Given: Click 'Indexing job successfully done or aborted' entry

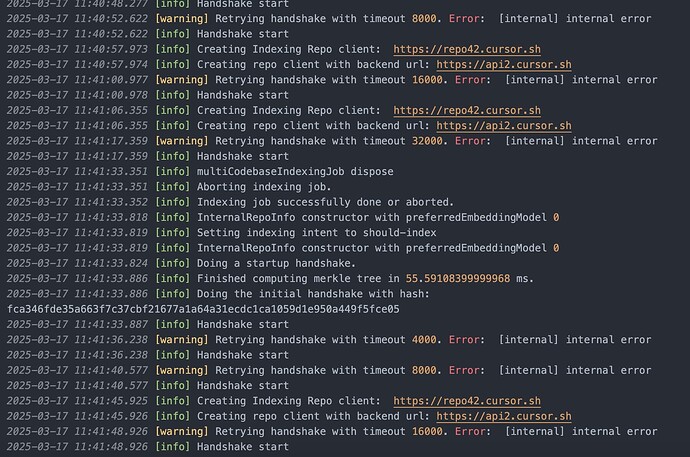Looking at the screenshot, I should click(230, 202).
